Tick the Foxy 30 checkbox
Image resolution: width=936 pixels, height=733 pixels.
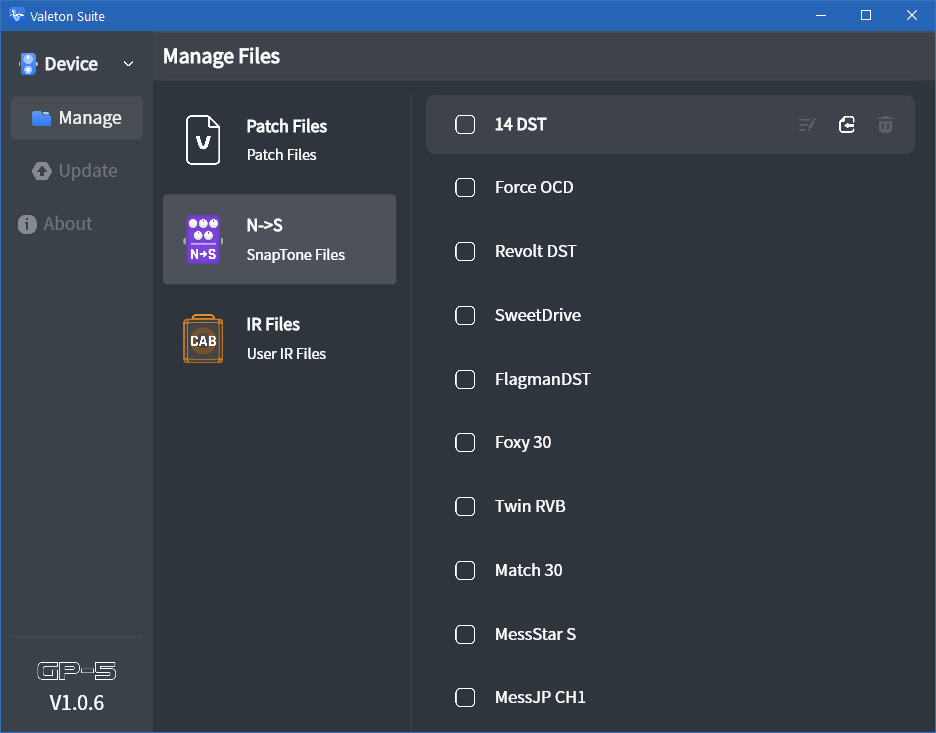[465, 442]
